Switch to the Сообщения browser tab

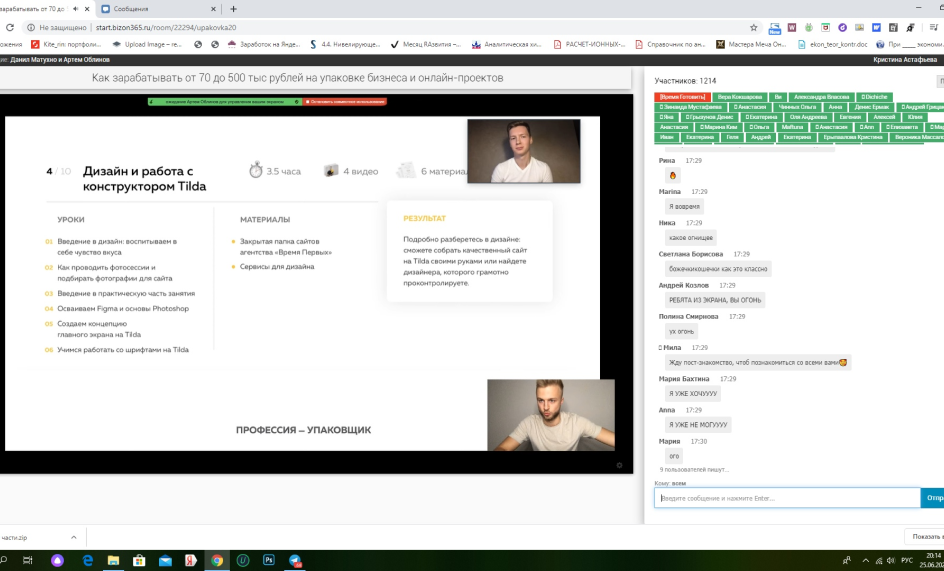[x=160, y=8]
